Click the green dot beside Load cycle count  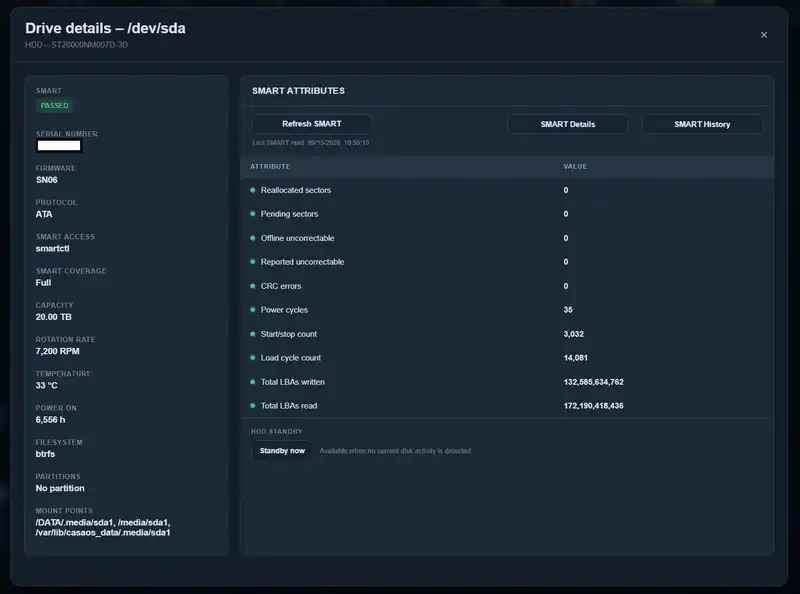click(253, 358)
